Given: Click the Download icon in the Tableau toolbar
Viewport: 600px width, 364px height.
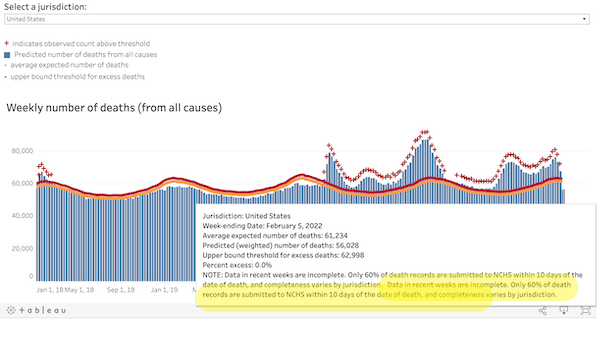Looking at the screenshot, I should point(564,310).
